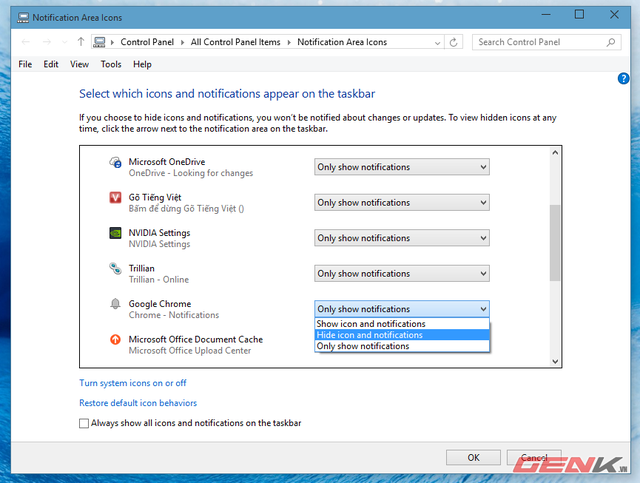Minimize the Notification Area Icons window
This screenshot has width=640, height=483.
(x=546, y=15)
